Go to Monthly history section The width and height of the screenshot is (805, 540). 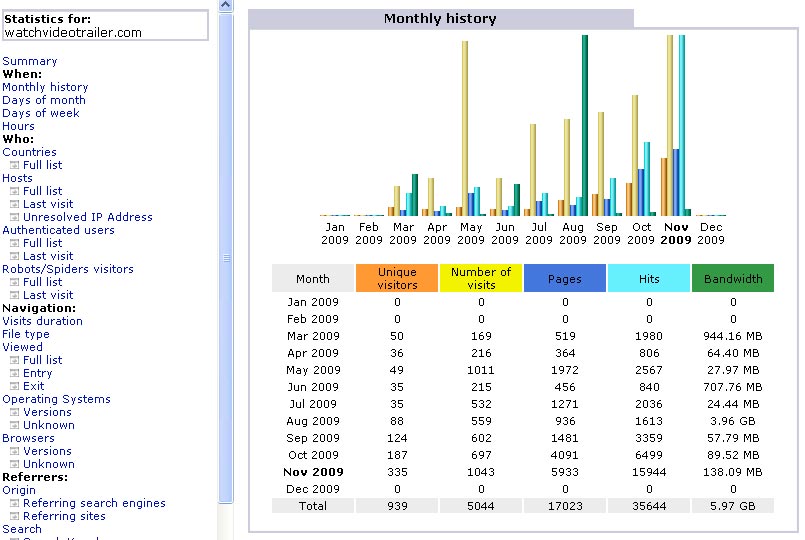point(45,87)
